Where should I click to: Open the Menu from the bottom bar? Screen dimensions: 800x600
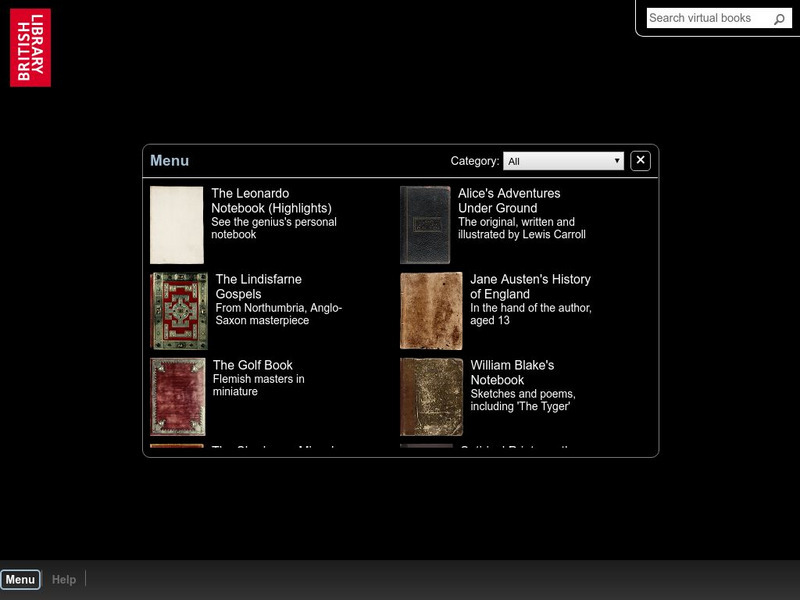tap(22, 578)
